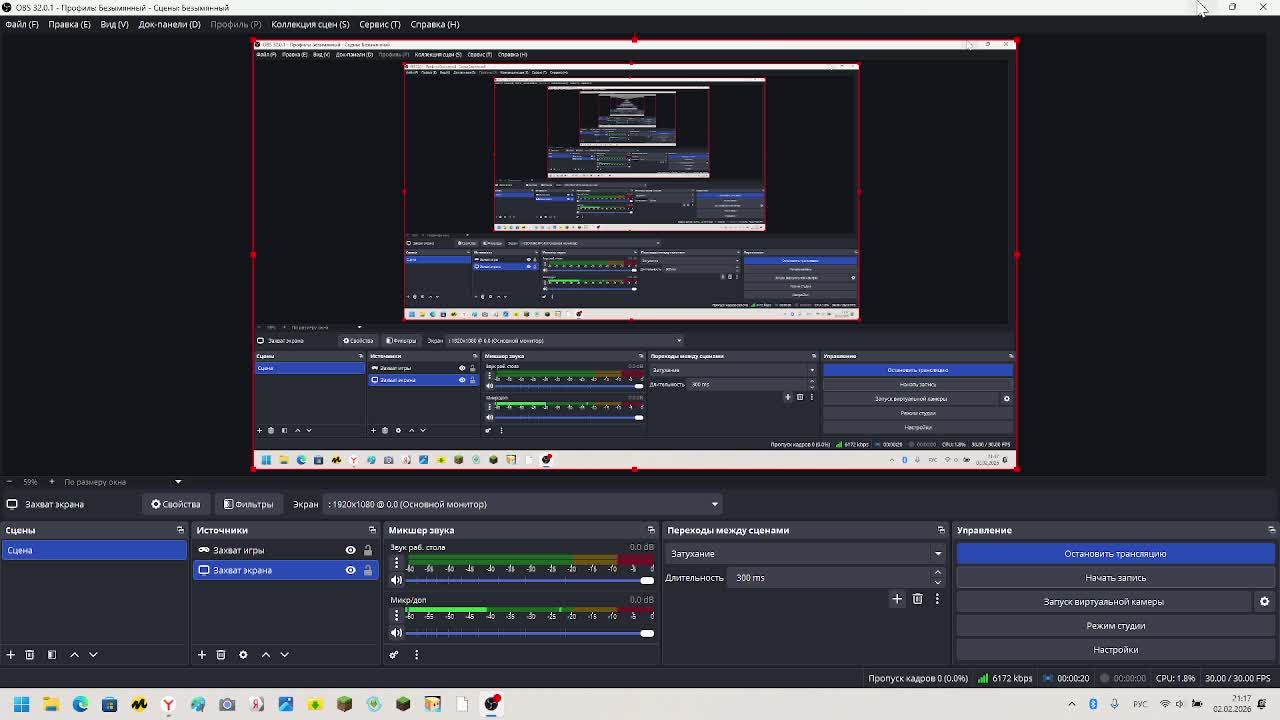Viewport: 1280px width, 720px height.
Task: Toggle the lock on Захват игры source
Action: [368, 550]
